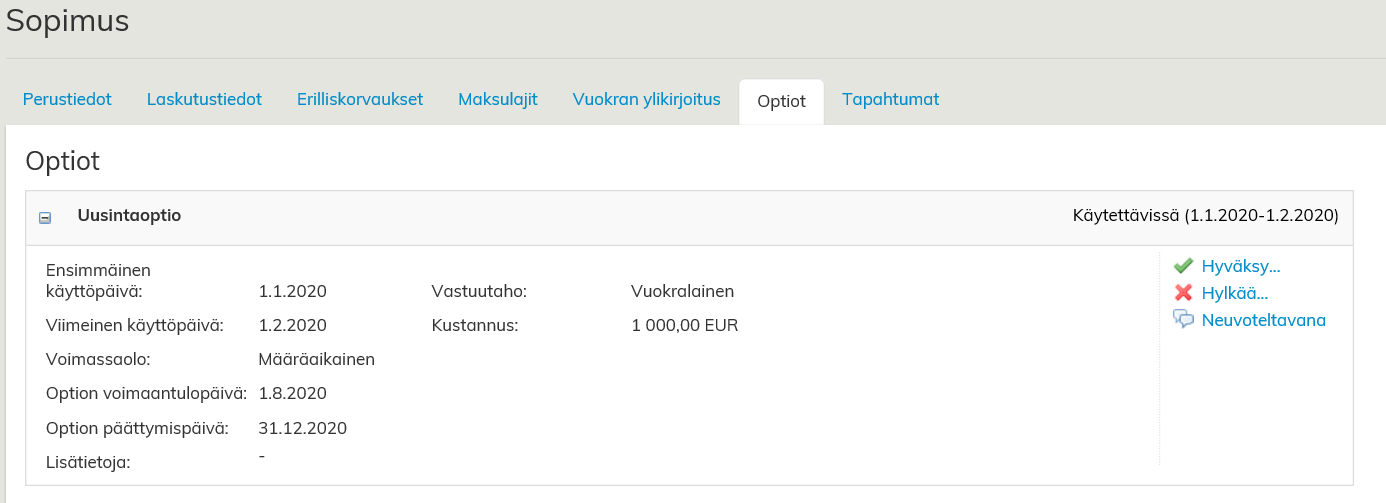Mark option as Neuvoteltavana
Screen dimensions: 1386x503
click(x=1263, y=320)
